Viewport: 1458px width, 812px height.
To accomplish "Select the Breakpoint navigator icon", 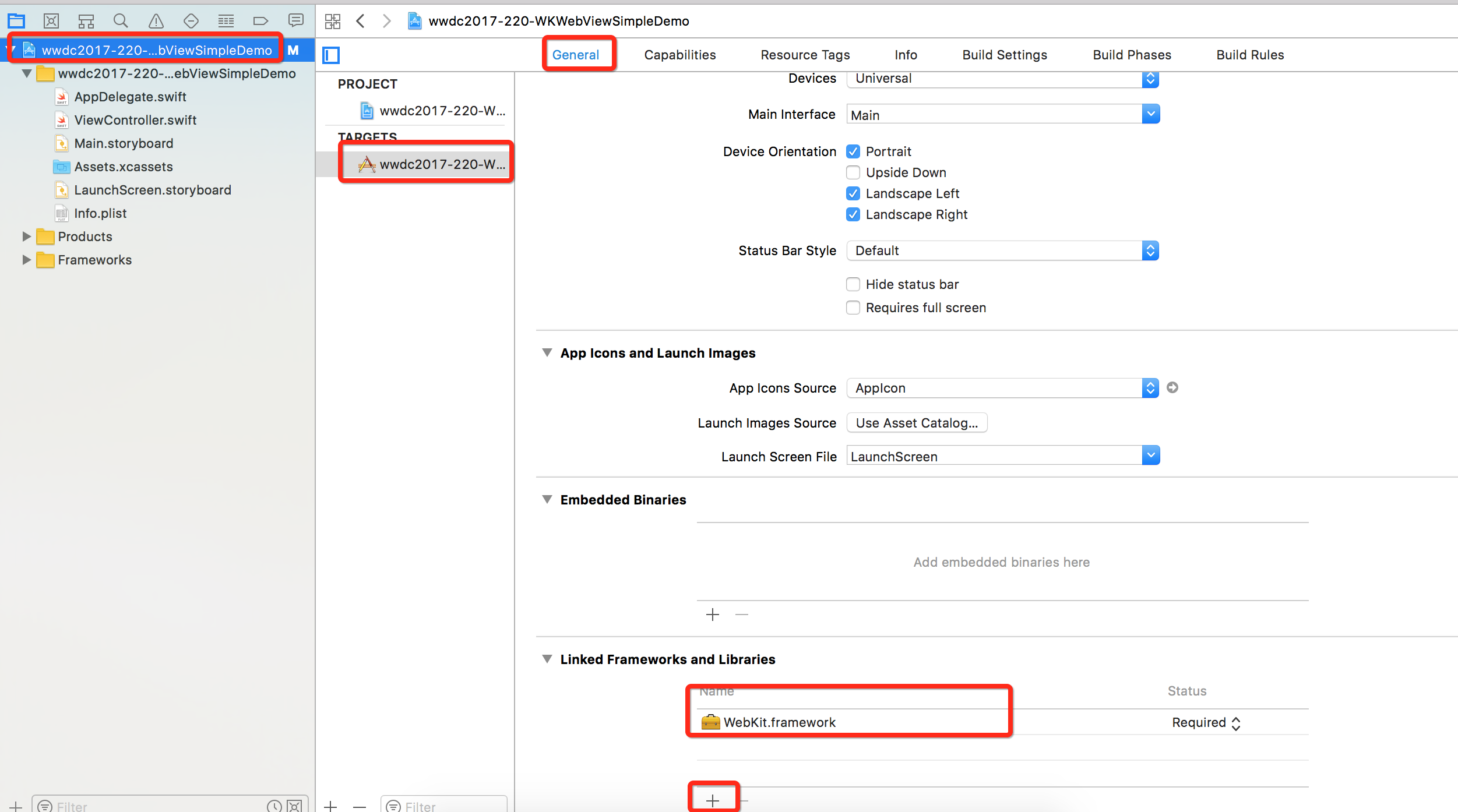I will (x=260, y=21).
